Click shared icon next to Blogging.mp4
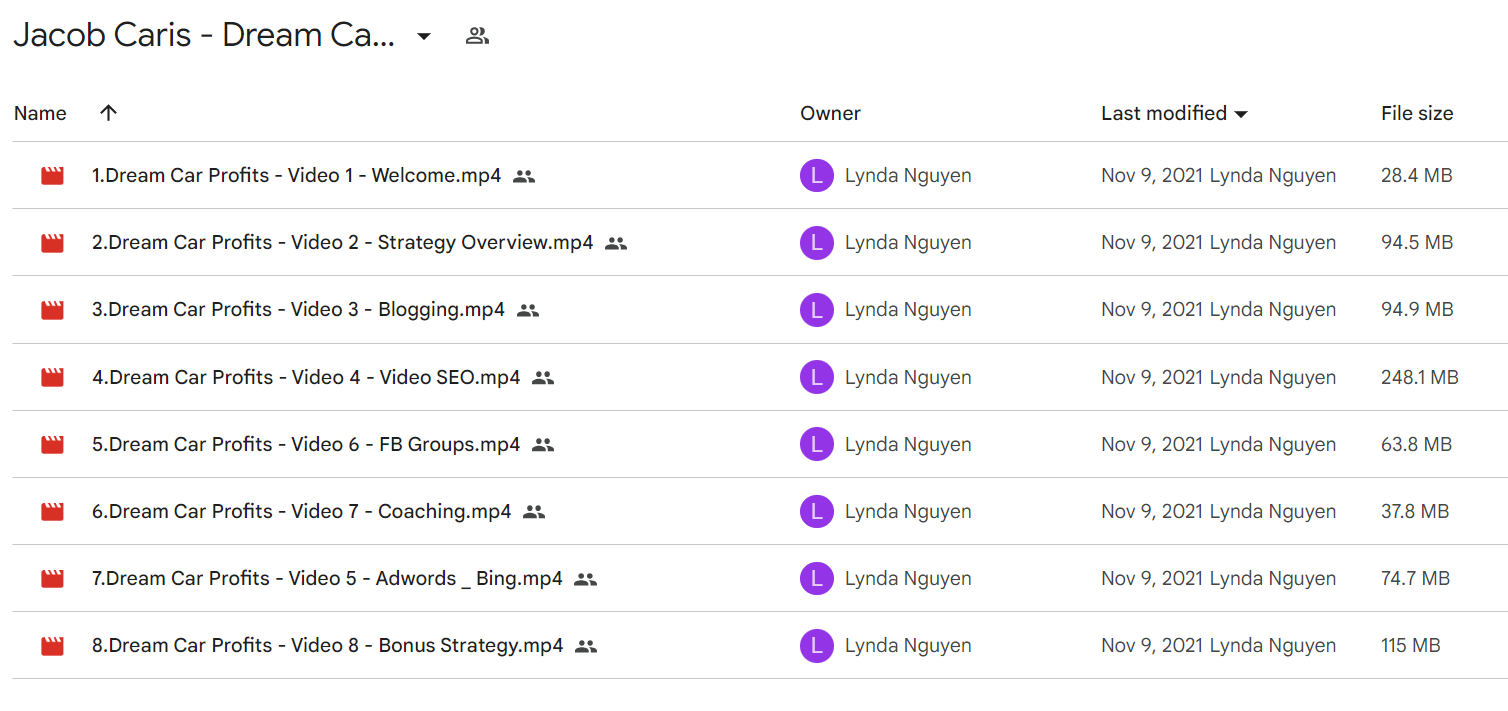The image size is (1508, 711). coord(528,310)
